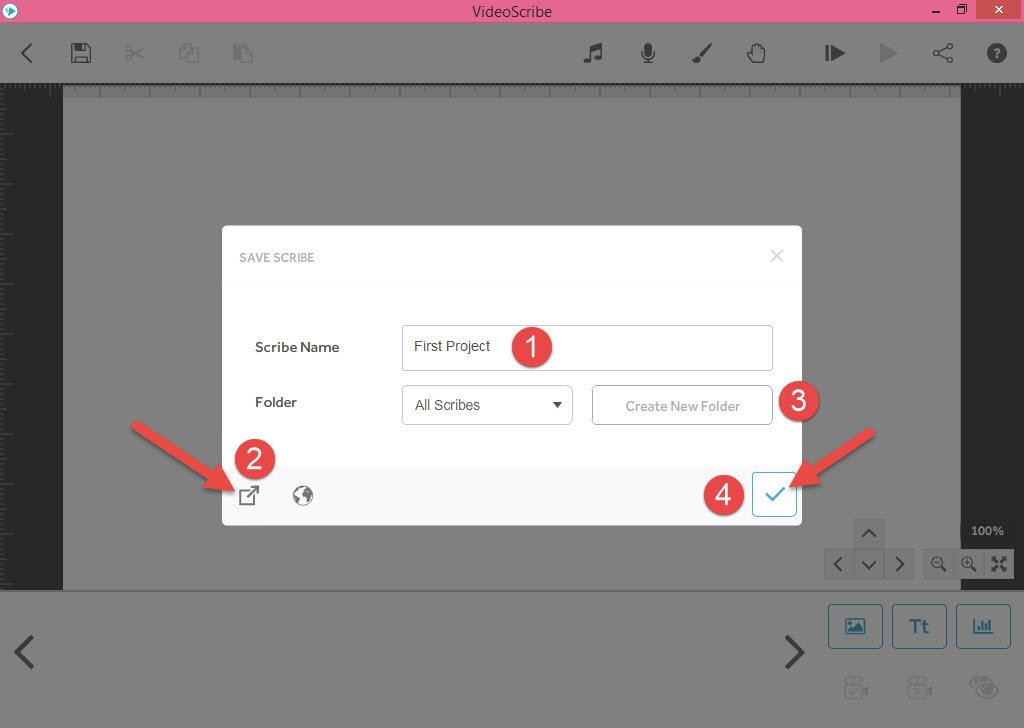Viewport: 1024px width, 728px height.
Task: Select the hand drawing-style icon
Action: coord(756,53)
